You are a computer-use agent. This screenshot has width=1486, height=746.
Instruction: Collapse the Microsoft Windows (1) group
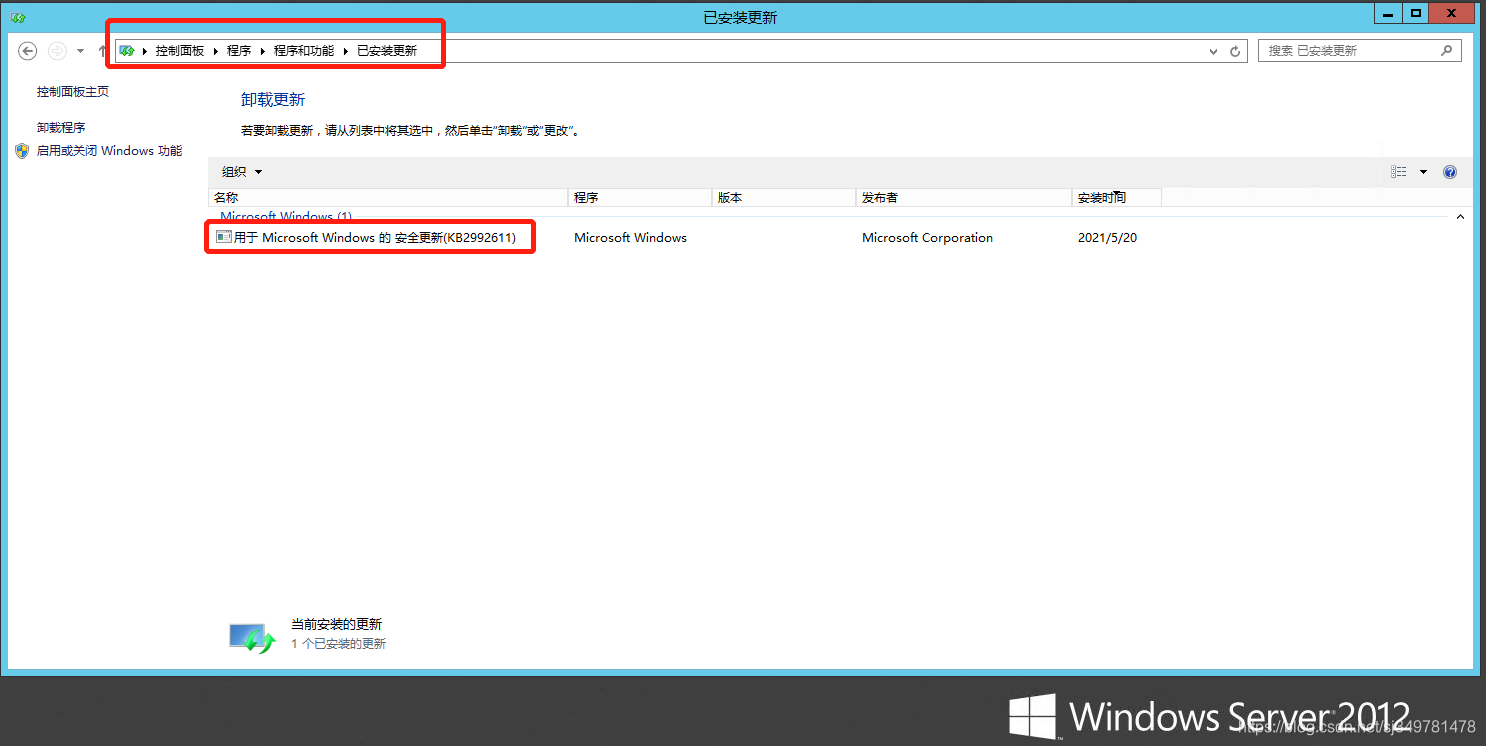[x=1460, y=217]
